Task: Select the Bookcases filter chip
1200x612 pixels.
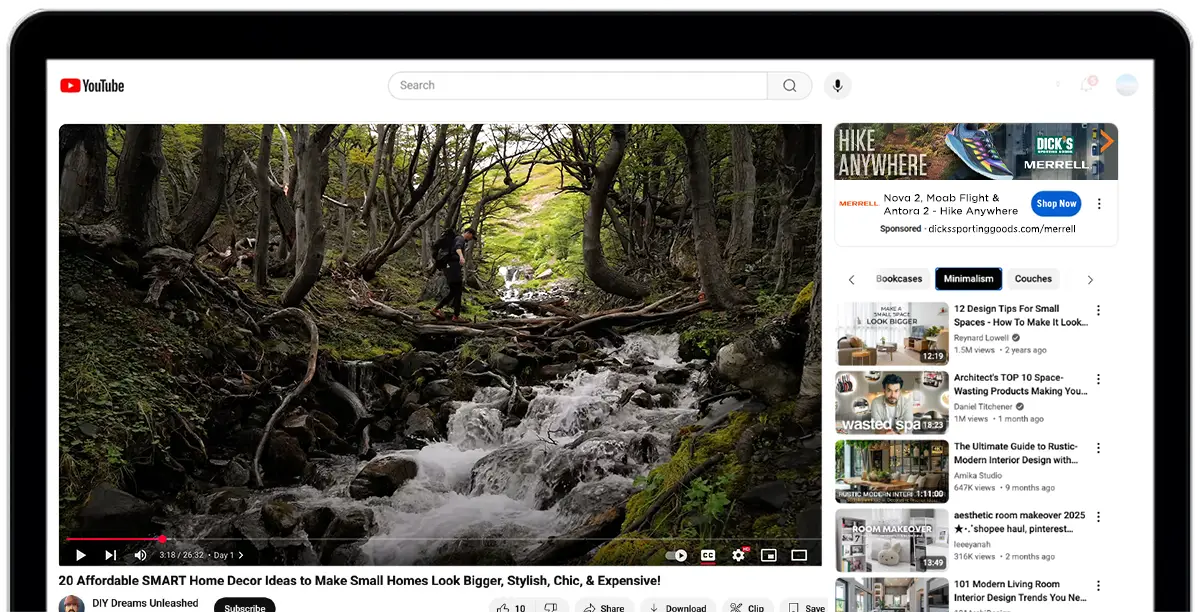Action: tap(899, 279)
